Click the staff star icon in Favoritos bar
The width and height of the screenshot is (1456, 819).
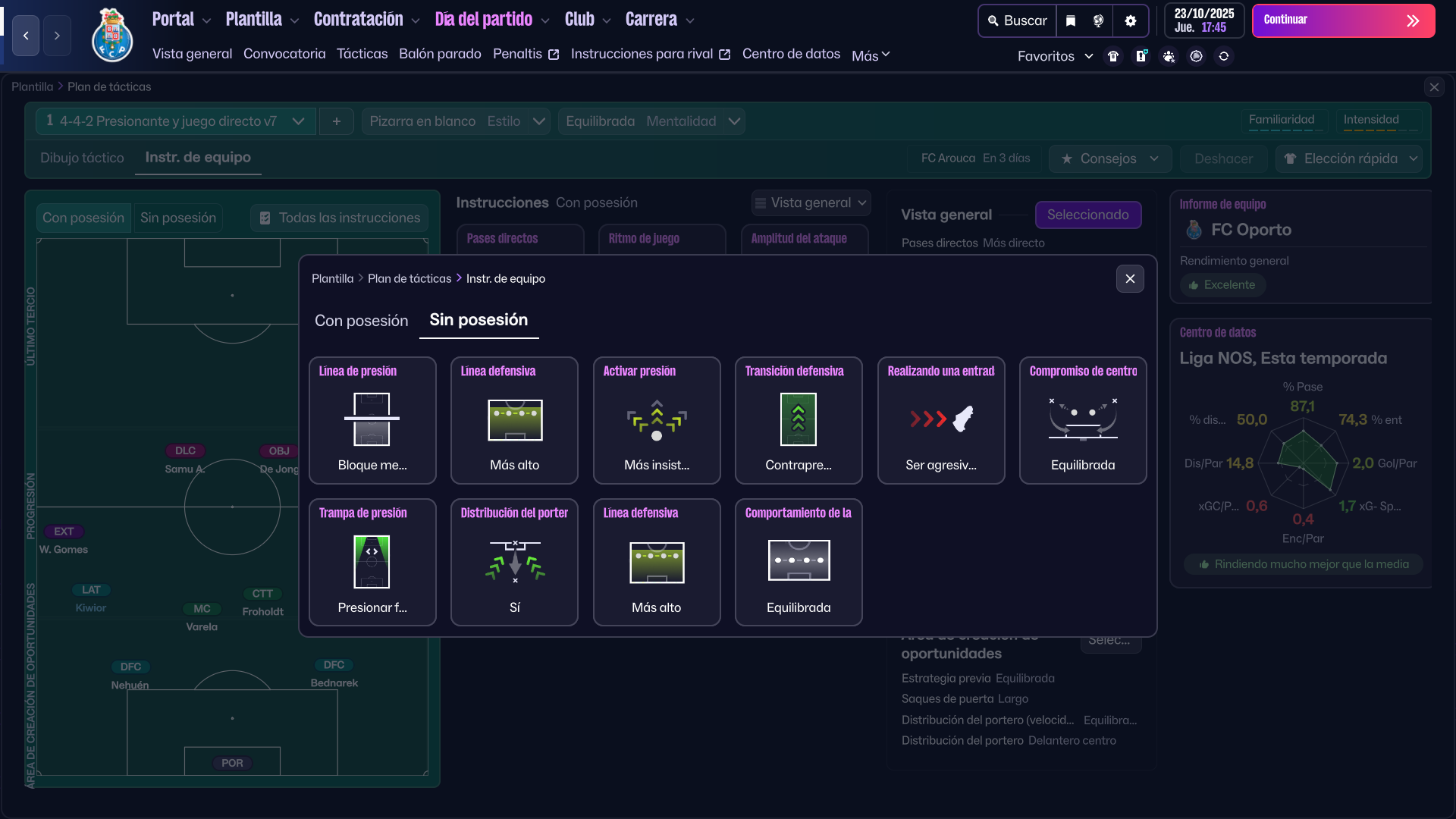pyautogui.click(x=1169, y=56)
